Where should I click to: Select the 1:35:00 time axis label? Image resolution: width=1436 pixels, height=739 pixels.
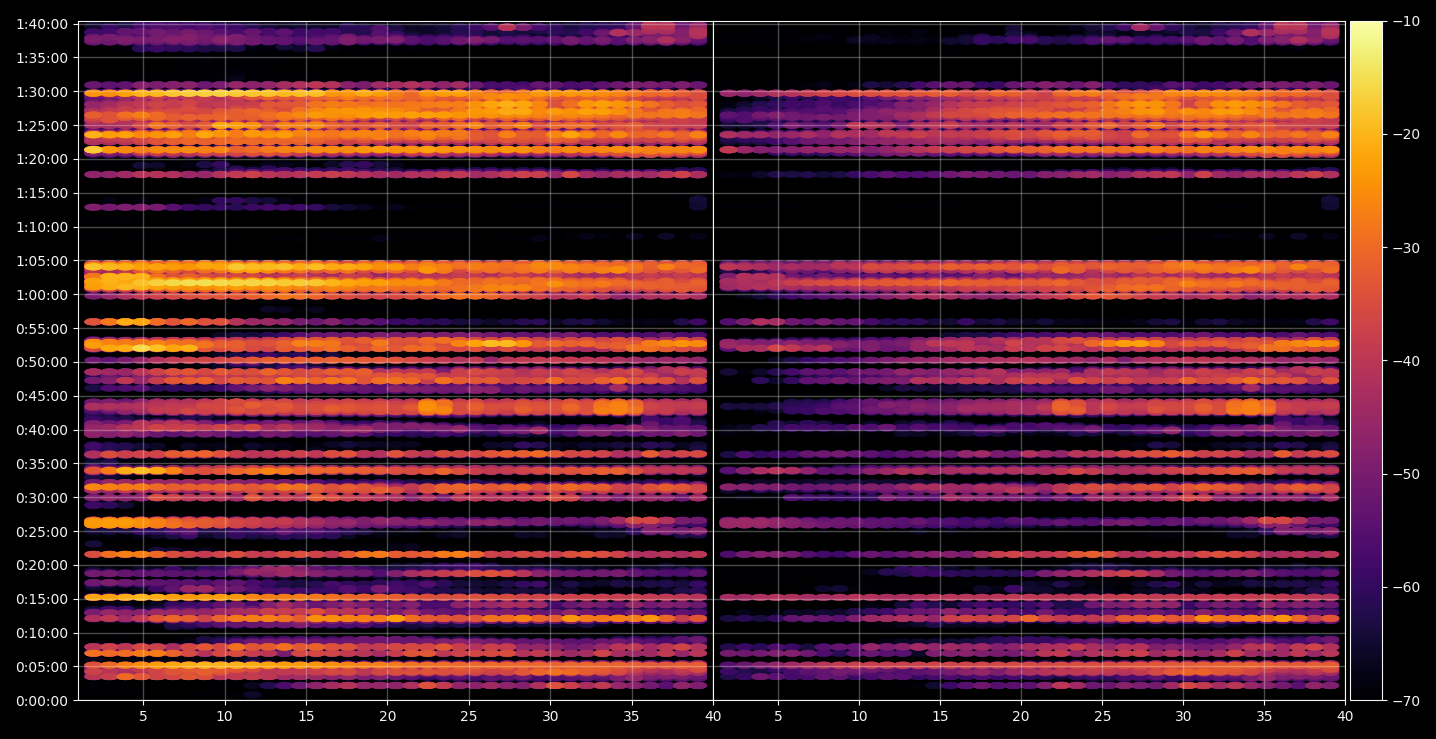[42, 57]
